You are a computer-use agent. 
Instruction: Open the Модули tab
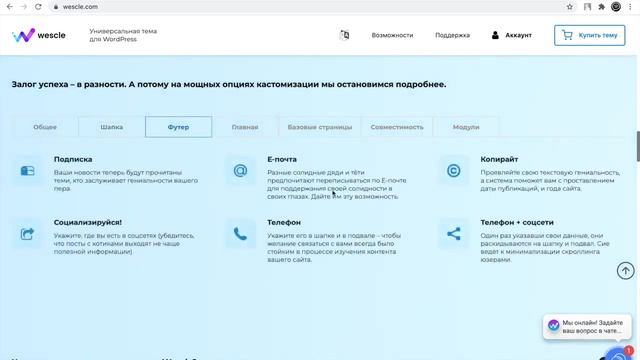pos(466,127)
